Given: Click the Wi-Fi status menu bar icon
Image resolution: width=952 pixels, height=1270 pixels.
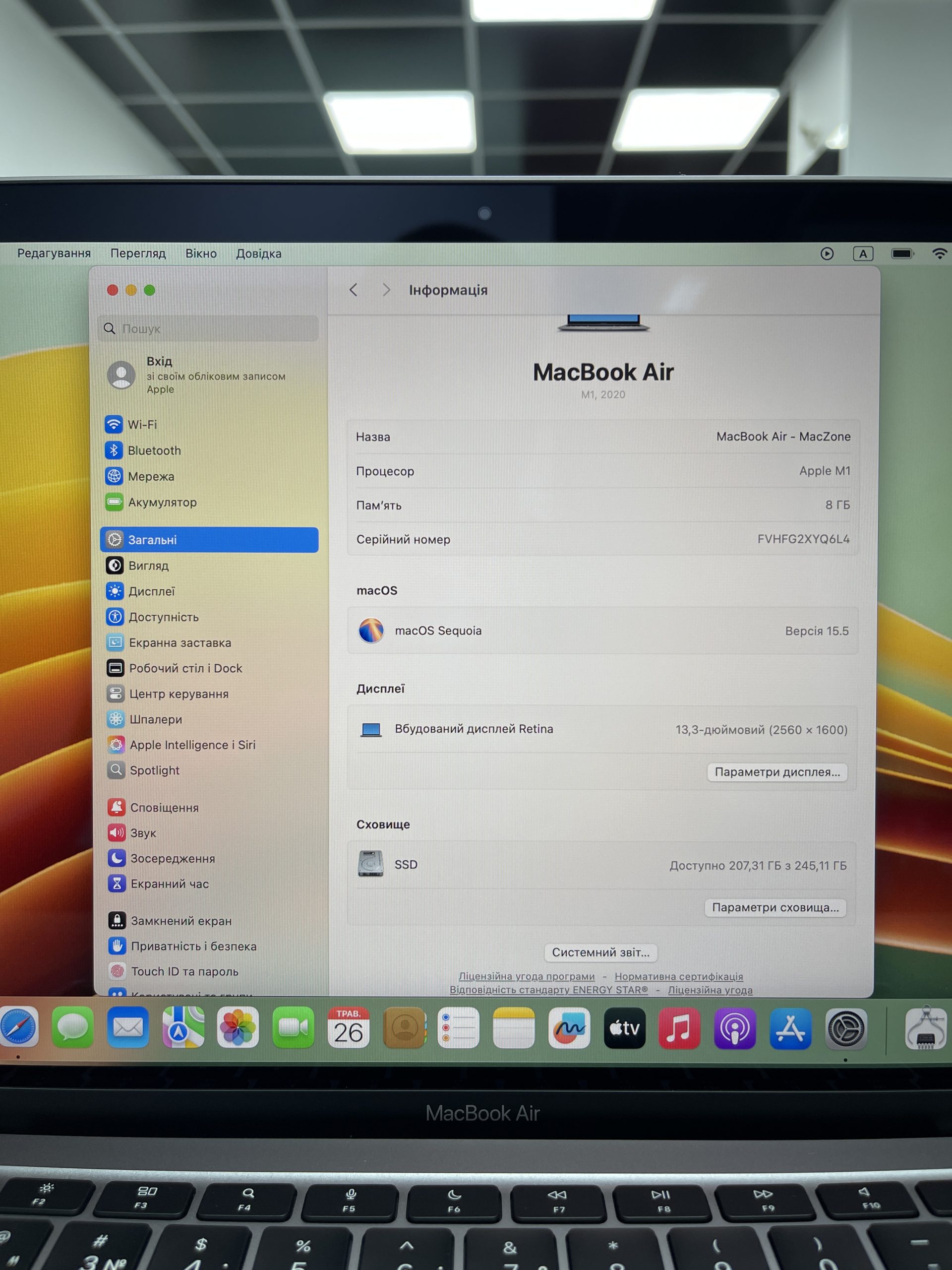Looking at the screenshot, I should pyautogui.click(x=940, y=253).
